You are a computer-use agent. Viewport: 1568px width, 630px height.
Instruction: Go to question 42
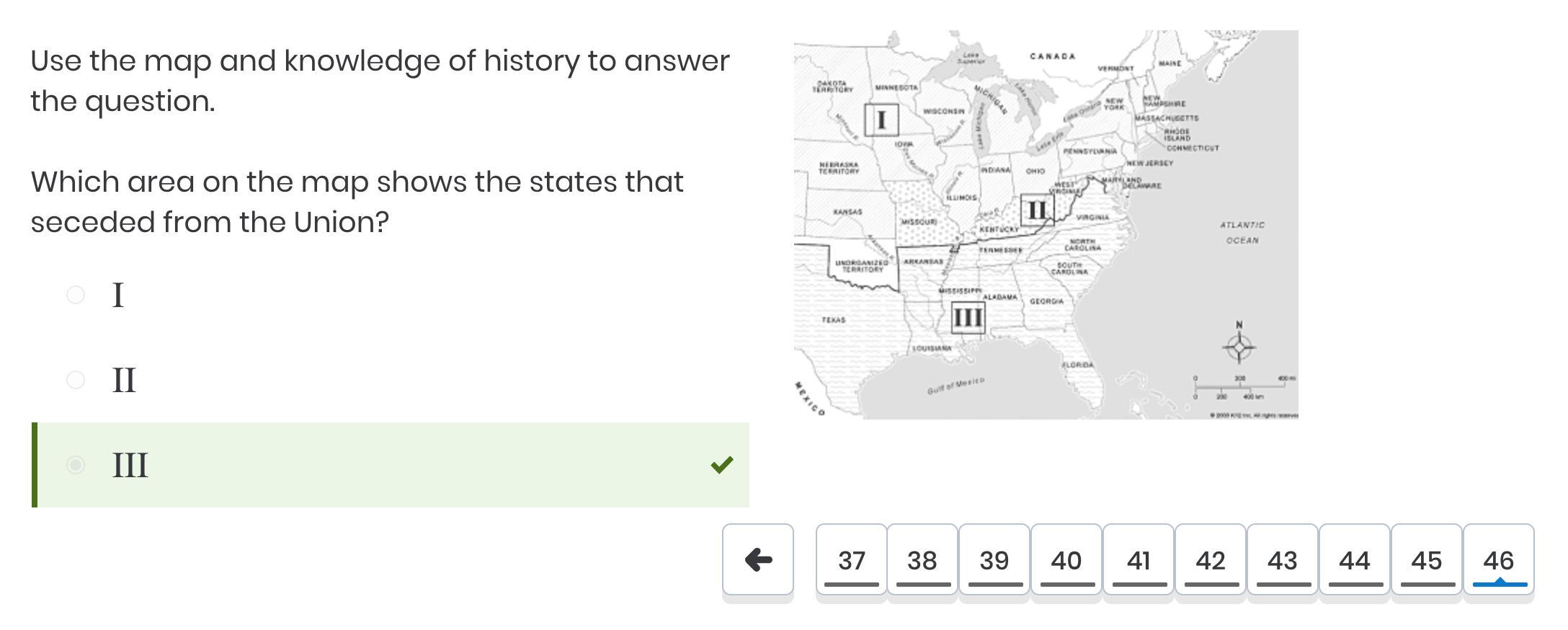coord(1211,559)
